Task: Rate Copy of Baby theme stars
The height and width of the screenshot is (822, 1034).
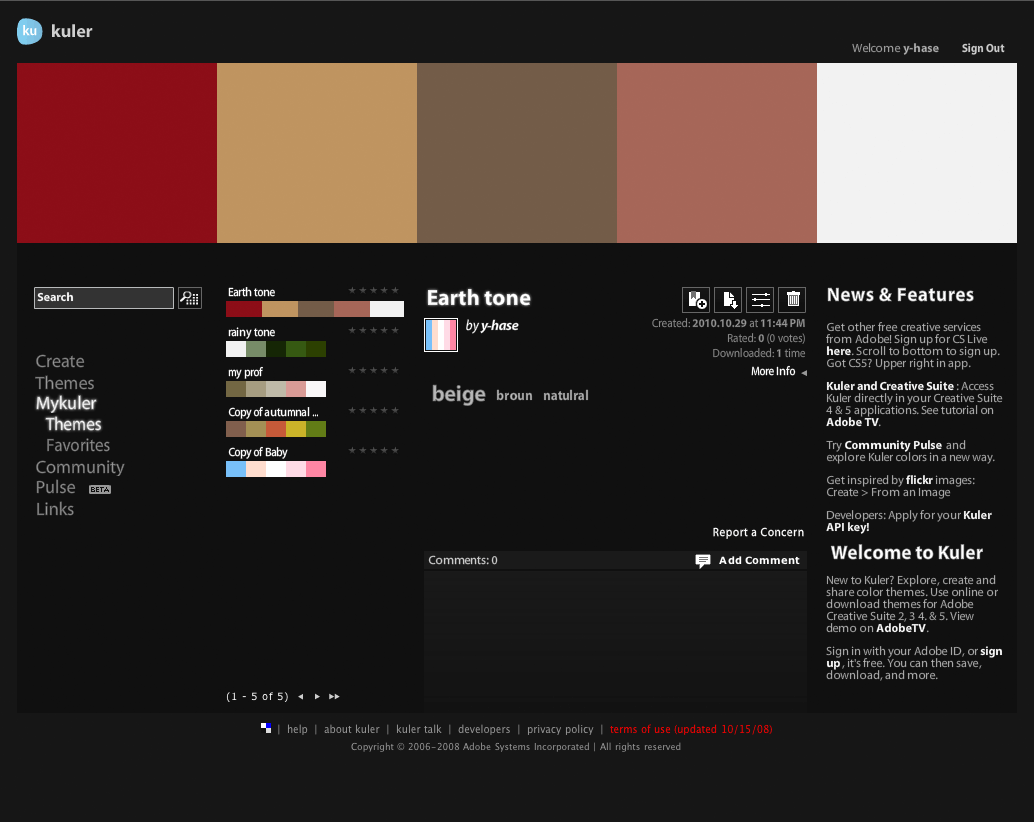Action: coord(373,450)
